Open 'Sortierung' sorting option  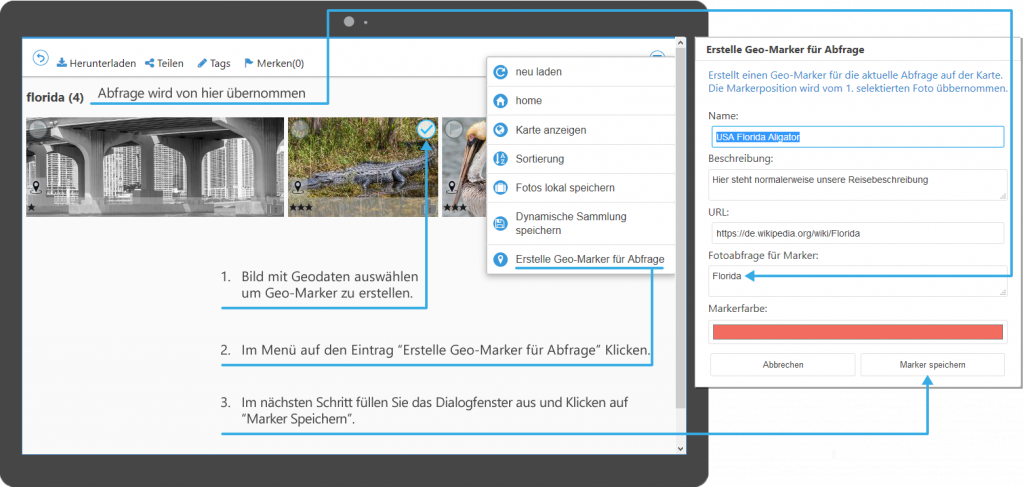(539, 159)
